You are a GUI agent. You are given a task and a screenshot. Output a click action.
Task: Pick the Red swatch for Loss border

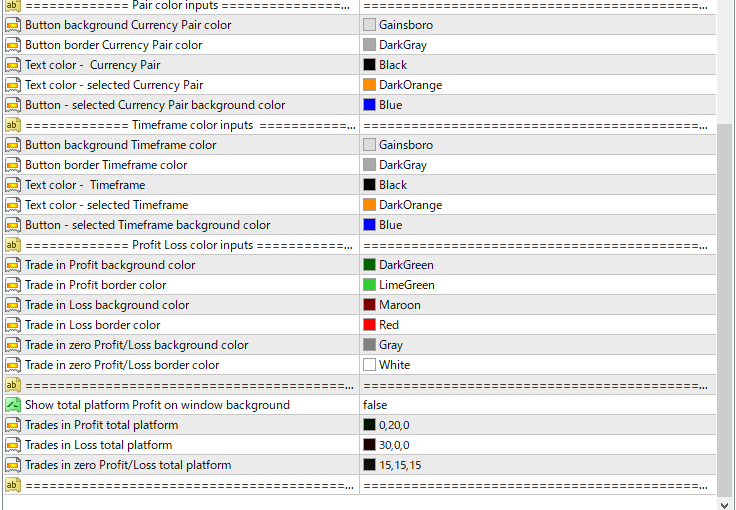pyautogui.click(x=369, y=325)
